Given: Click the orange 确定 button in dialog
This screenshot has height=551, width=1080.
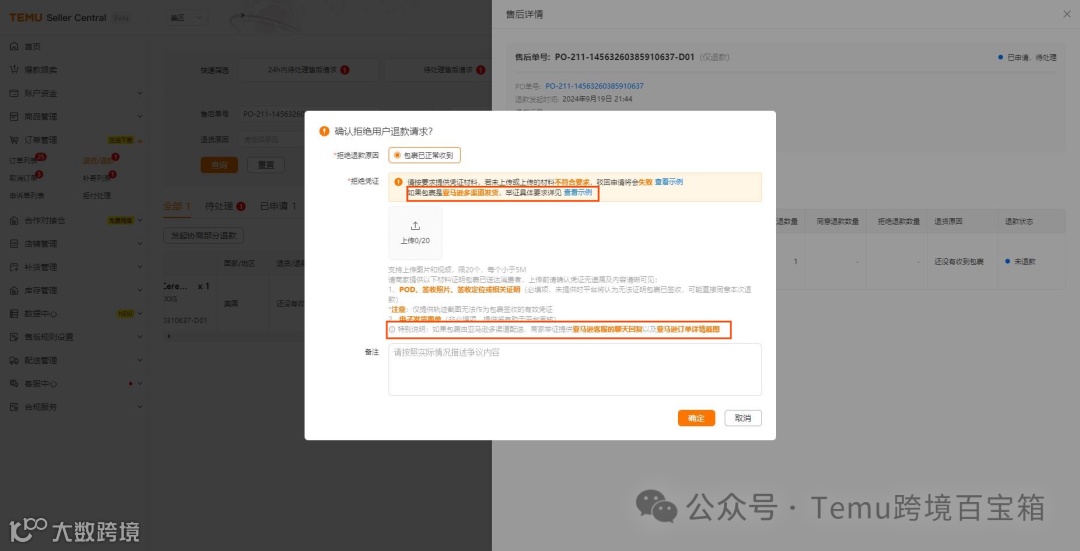Looking at the screenshot, I should tap(696, 418).
